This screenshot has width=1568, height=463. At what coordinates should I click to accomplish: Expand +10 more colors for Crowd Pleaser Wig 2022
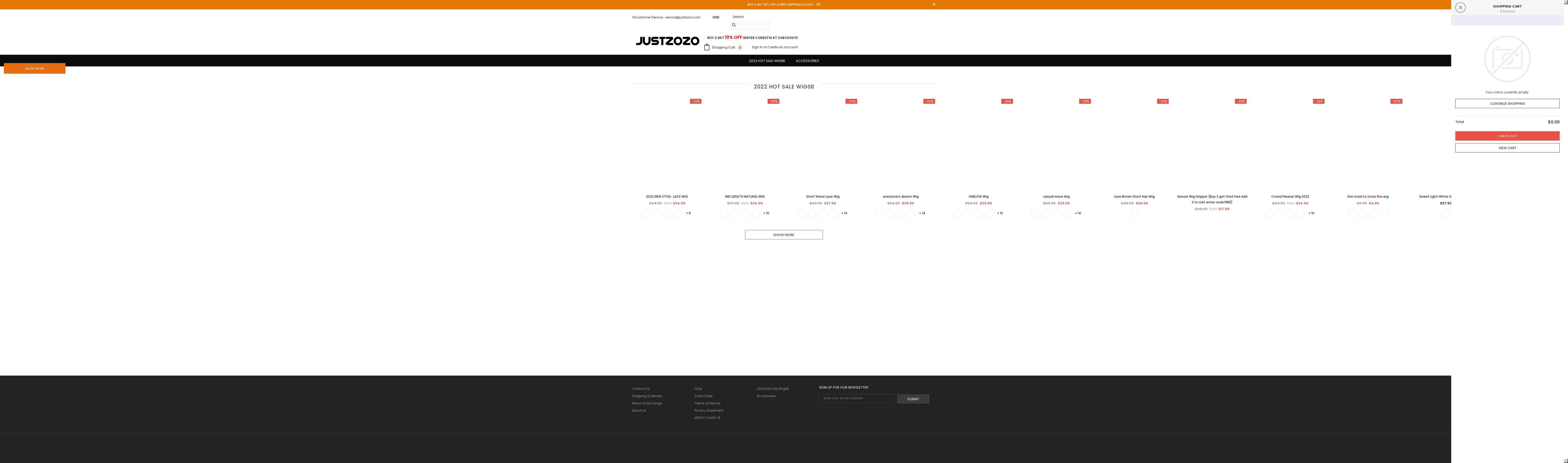[1312, 213]
